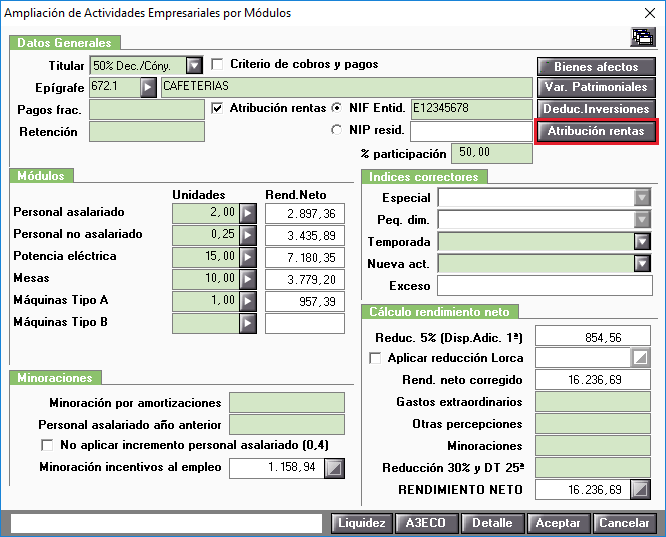666x537 pixels.
Task: Select the Módulos section header
Action: point(42,176)
